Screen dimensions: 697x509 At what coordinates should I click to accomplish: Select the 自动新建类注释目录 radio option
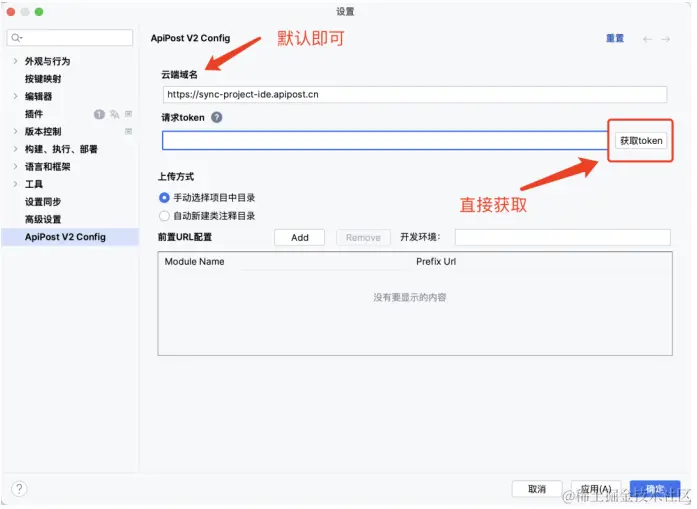pyautogui.click(x=165, y=217)
